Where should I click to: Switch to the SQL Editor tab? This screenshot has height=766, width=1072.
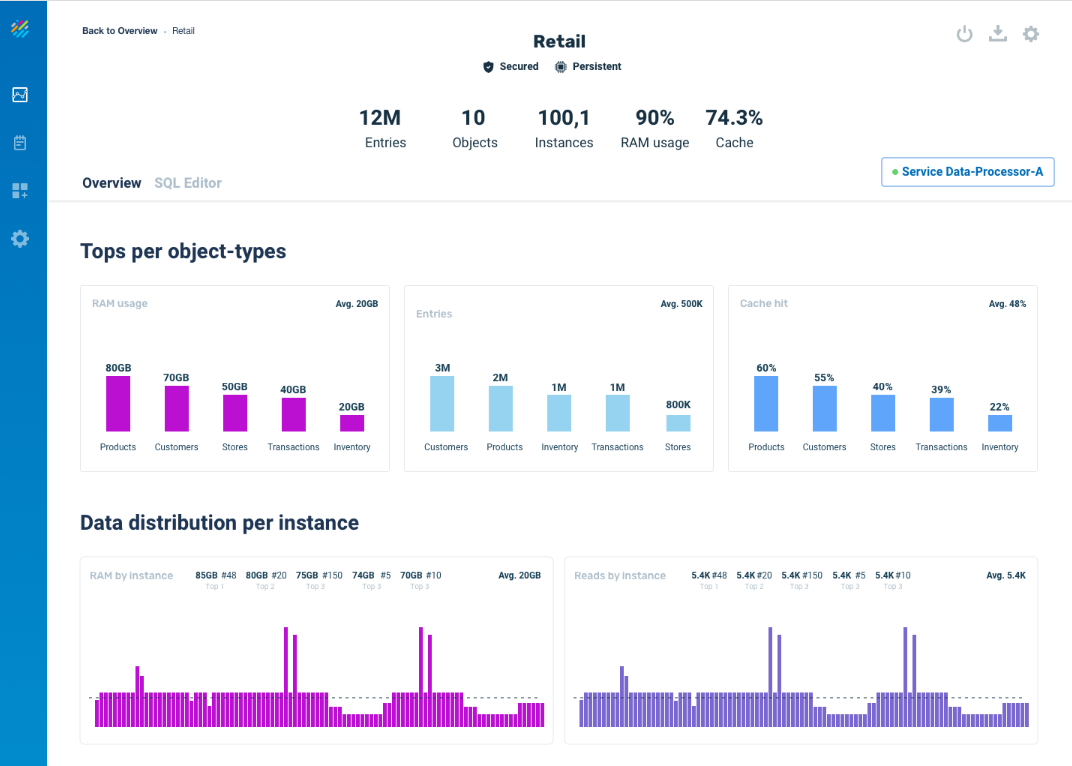click(188, 183)
